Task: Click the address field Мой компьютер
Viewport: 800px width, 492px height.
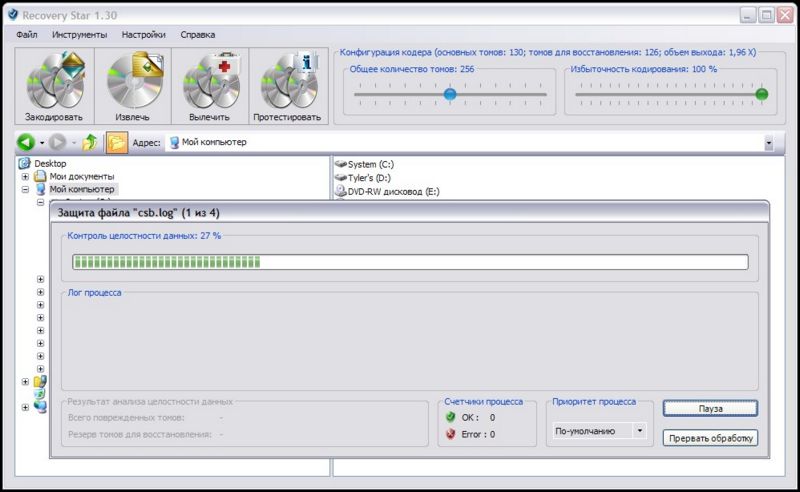Action: point(464,142)
